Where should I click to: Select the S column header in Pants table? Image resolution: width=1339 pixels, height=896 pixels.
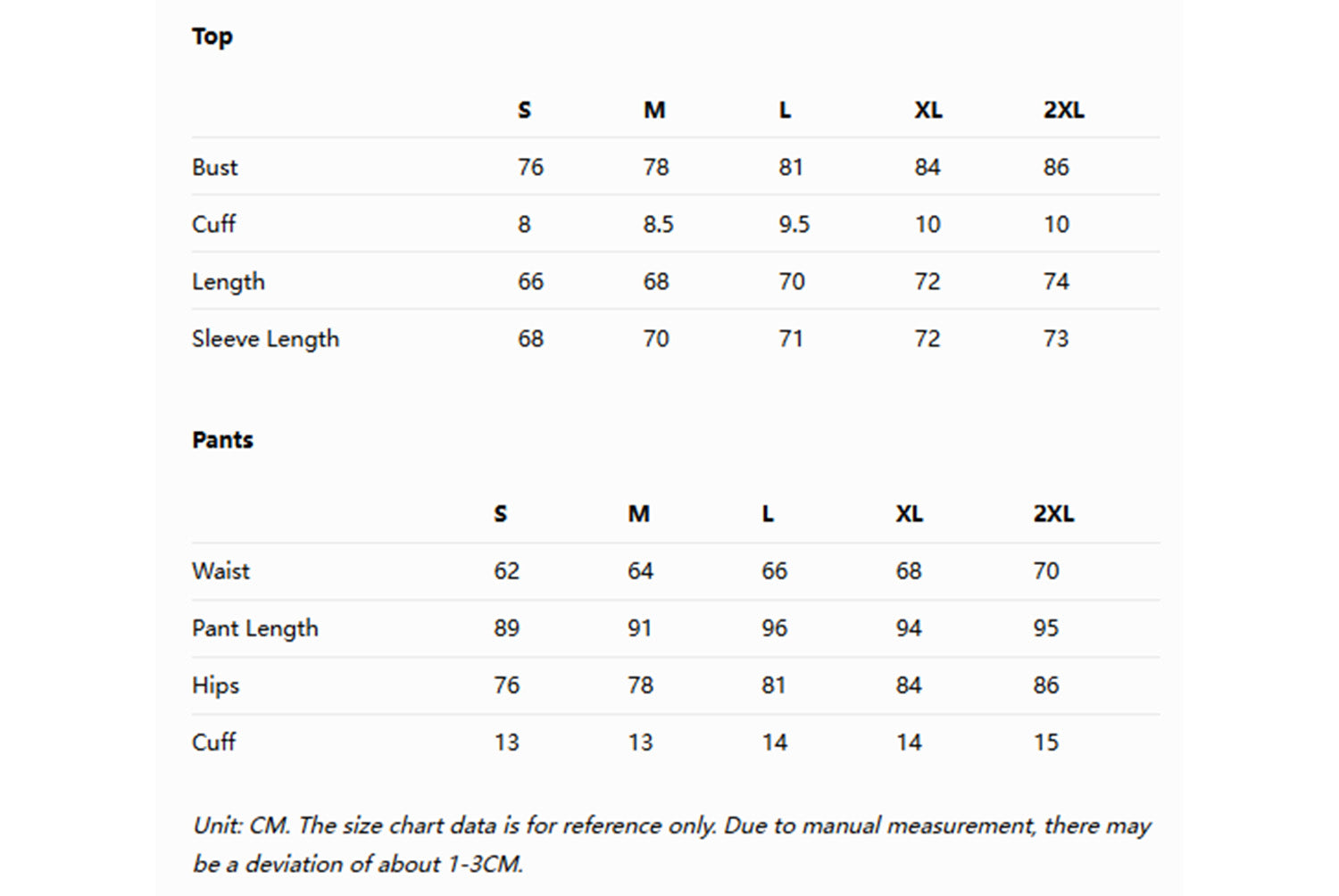(500, 514)
